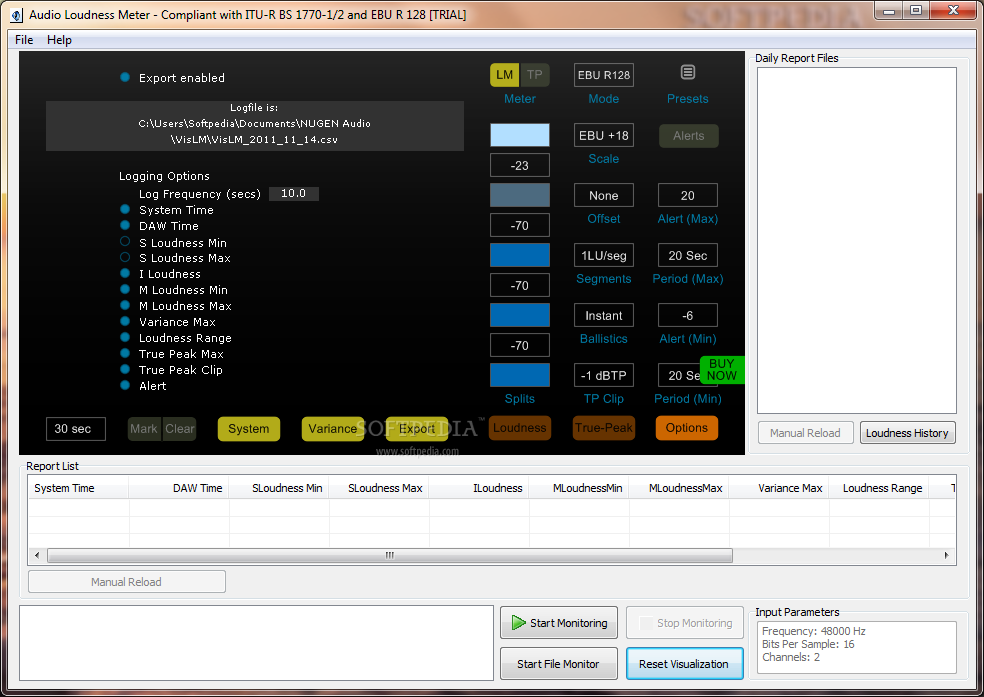Toggle System Time logging option

(x=125, y=210)
